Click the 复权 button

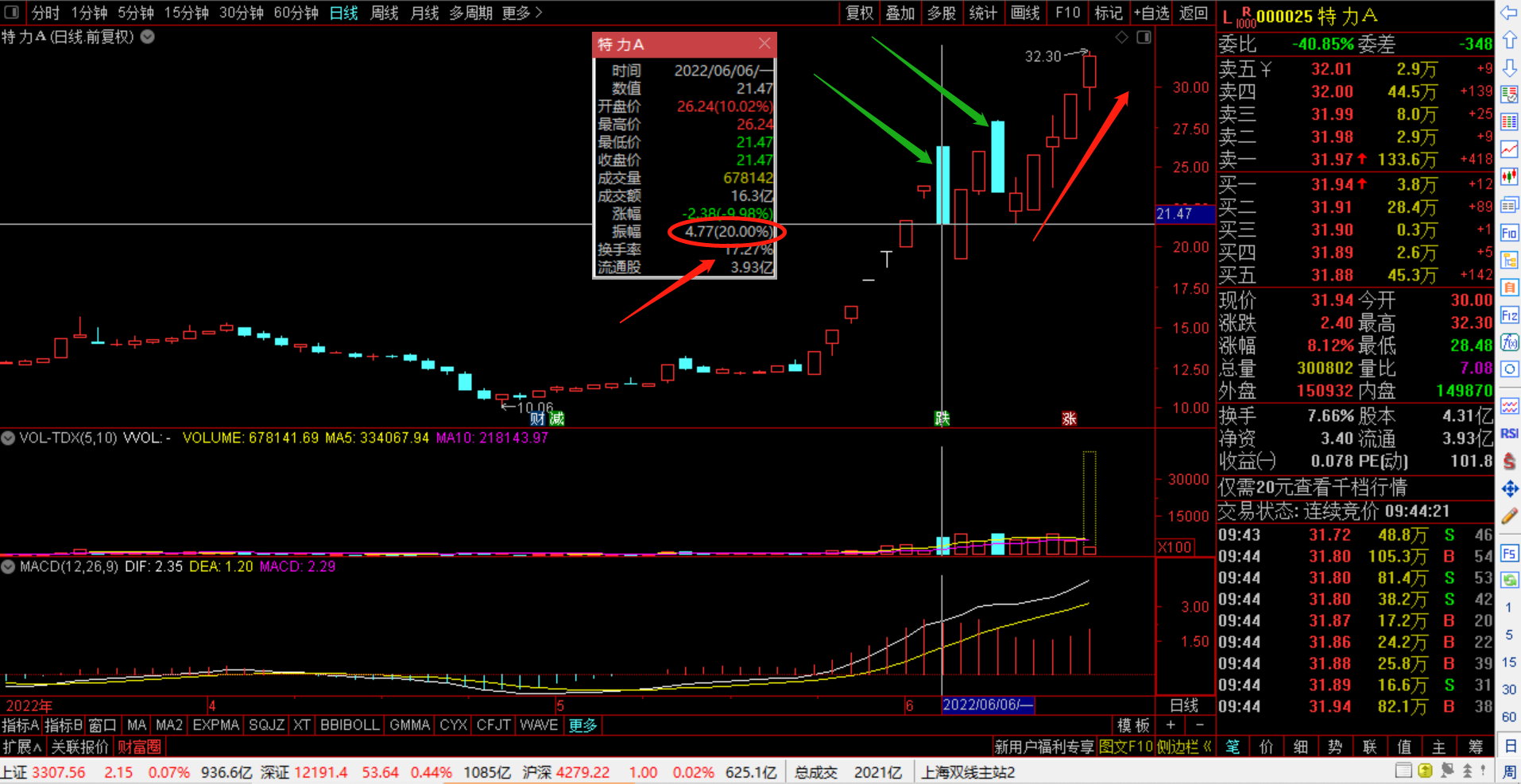tap(859, 13)
